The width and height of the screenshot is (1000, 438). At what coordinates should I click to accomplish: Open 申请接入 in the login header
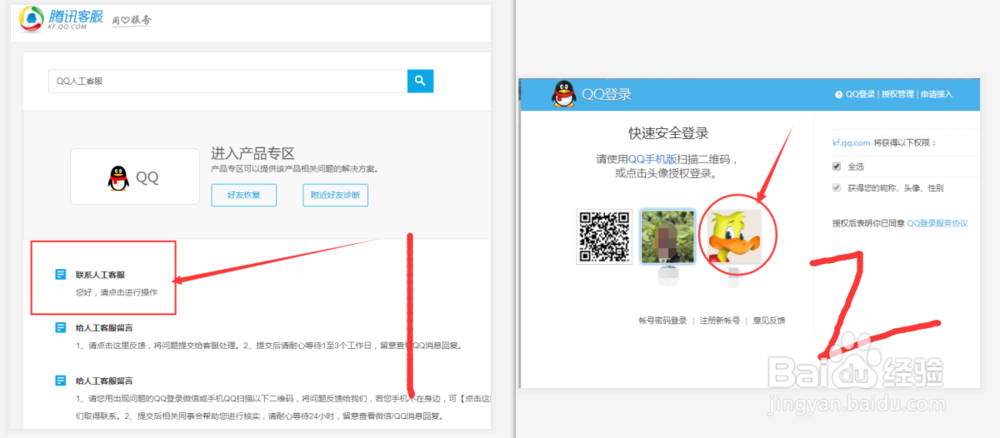point(936,94)
